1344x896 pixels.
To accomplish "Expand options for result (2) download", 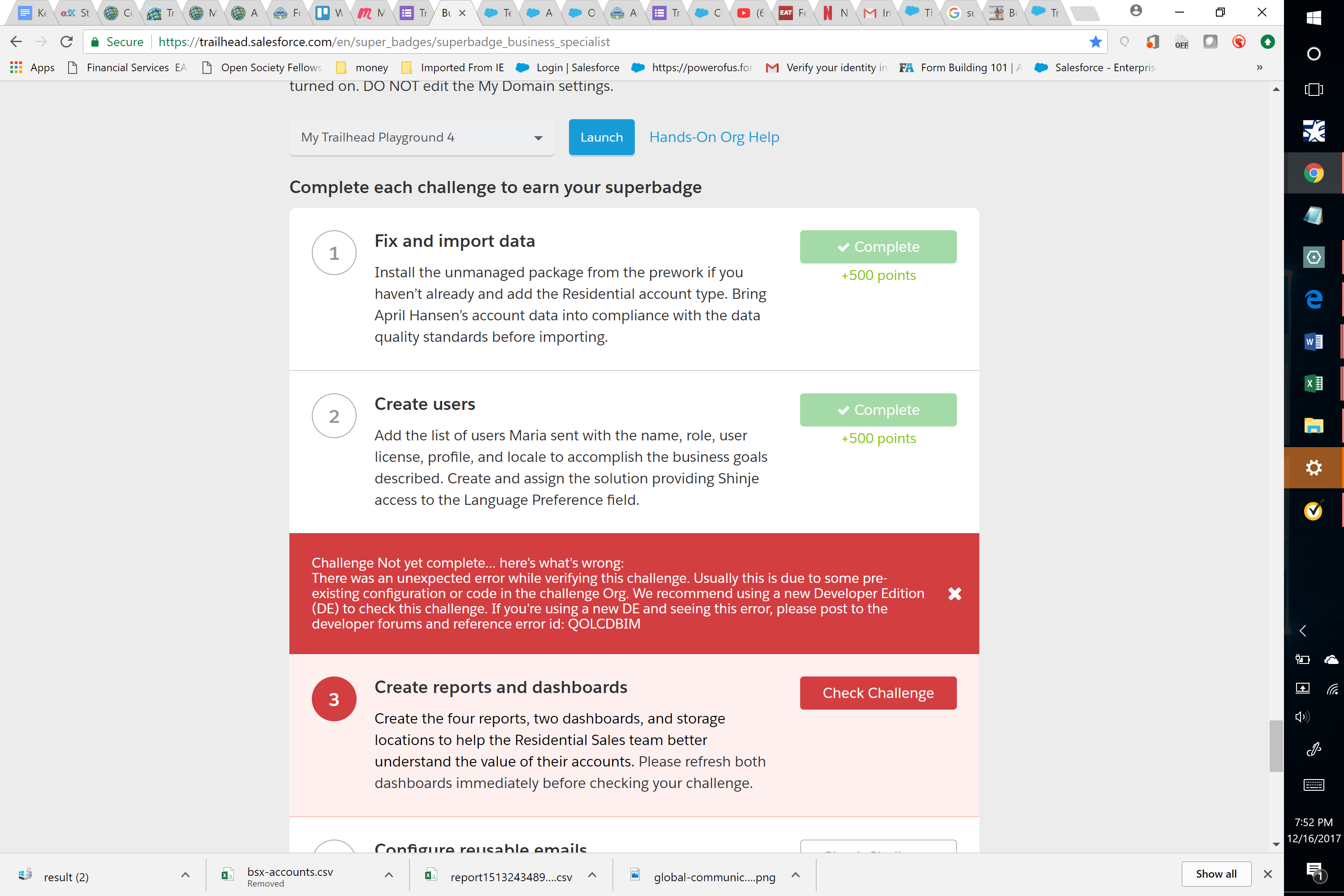I will pos(185,875).
